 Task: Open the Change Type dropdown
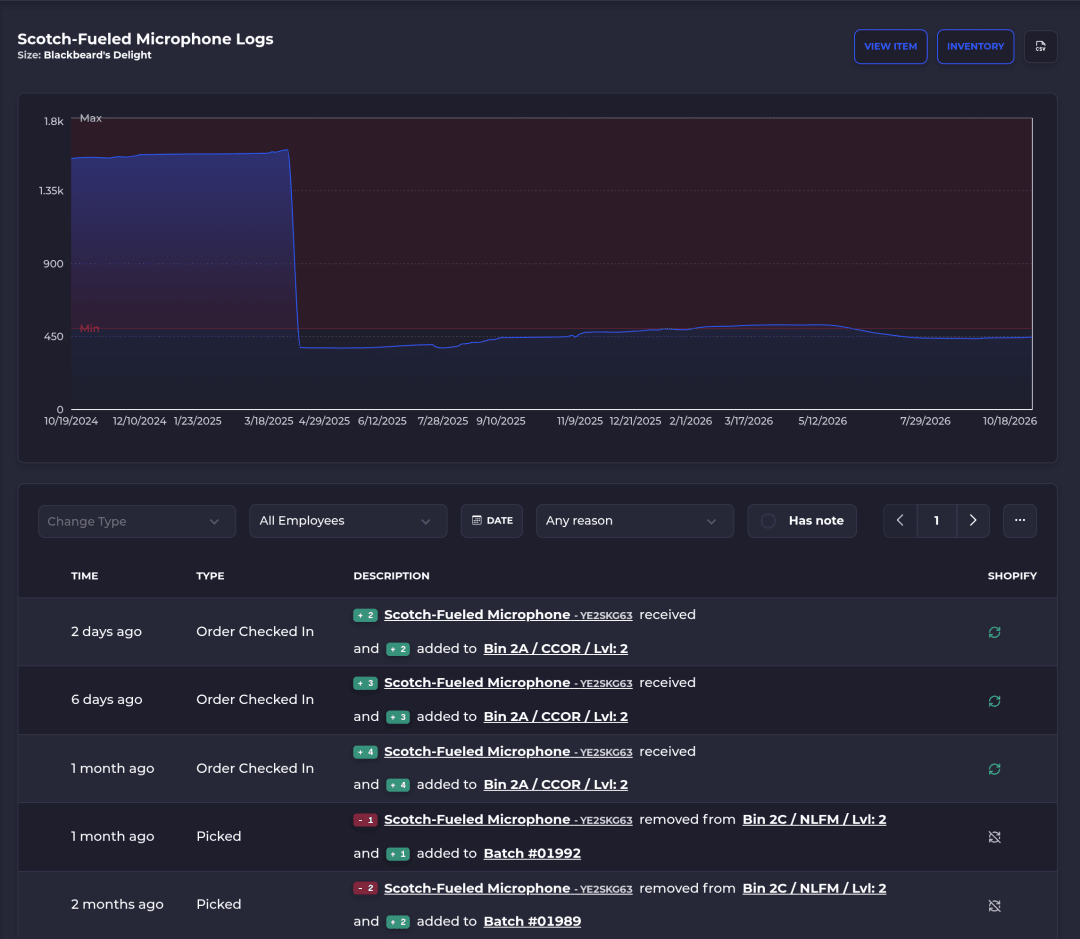pos(137,522)
